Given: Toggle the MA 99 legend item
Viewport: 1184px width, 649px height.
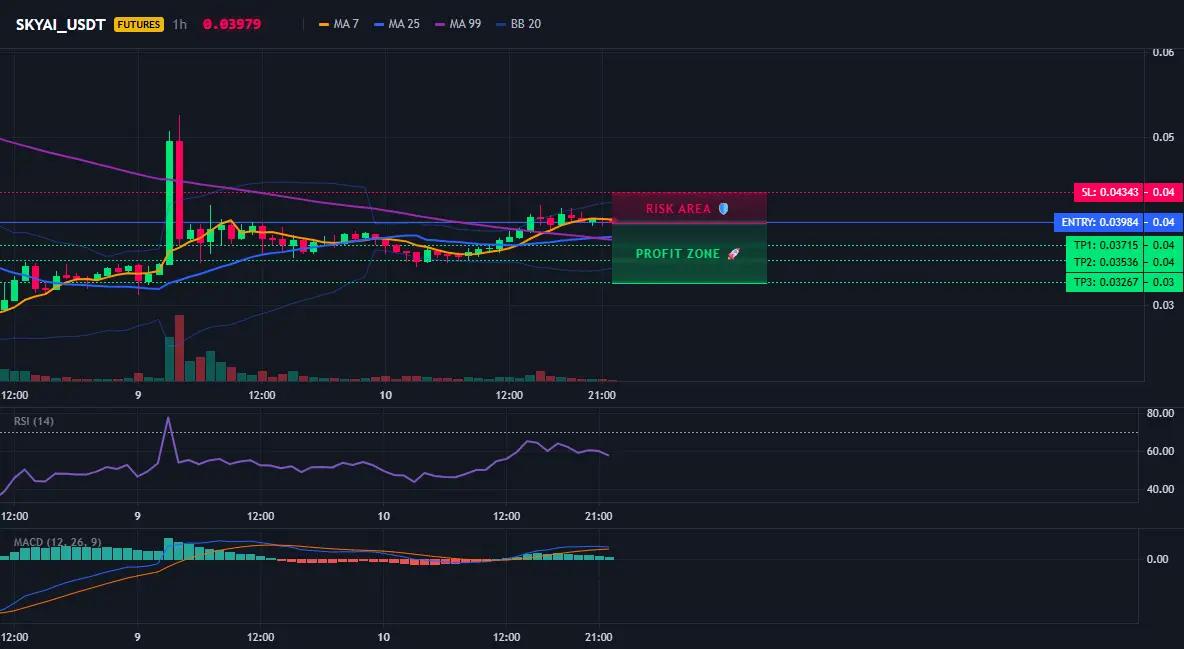Looking at the screenshot, I should pos(458,24).
